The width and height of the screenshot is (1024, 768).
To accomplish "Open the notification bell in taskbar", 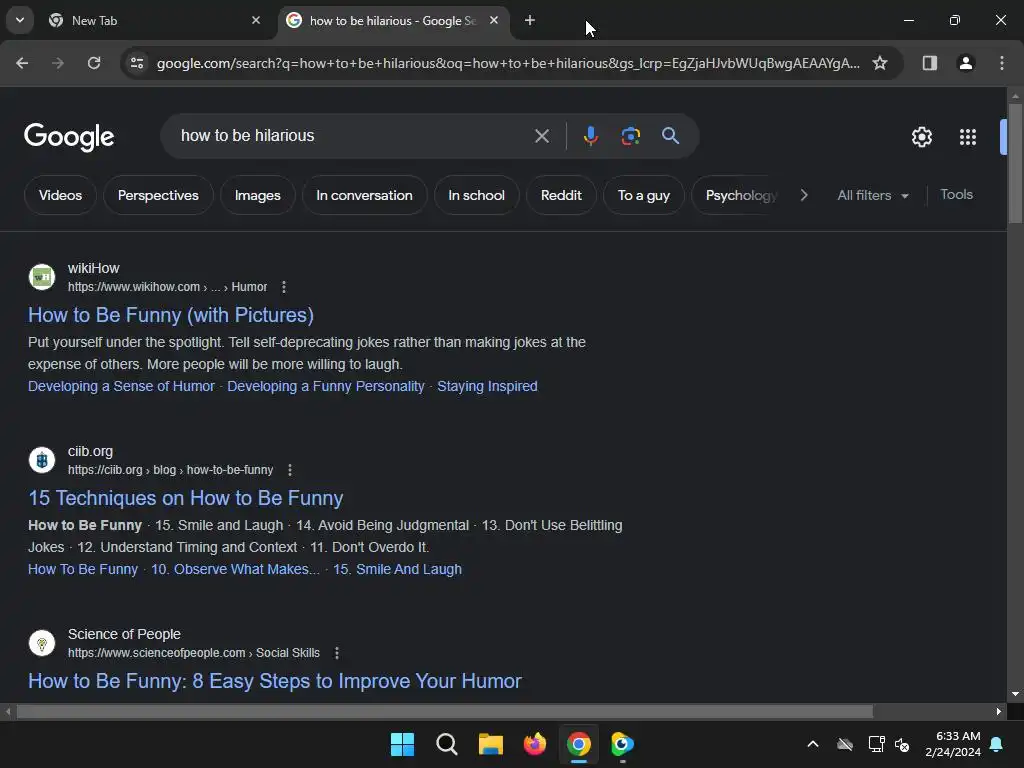I will (x=996, y=744).
